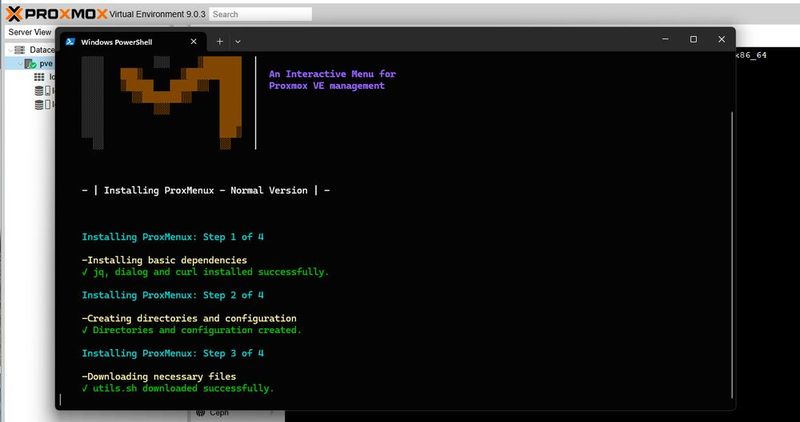Click 'Directories and configuration created.' line
This screenshot has height=422, width=800.
click(192, 330)
